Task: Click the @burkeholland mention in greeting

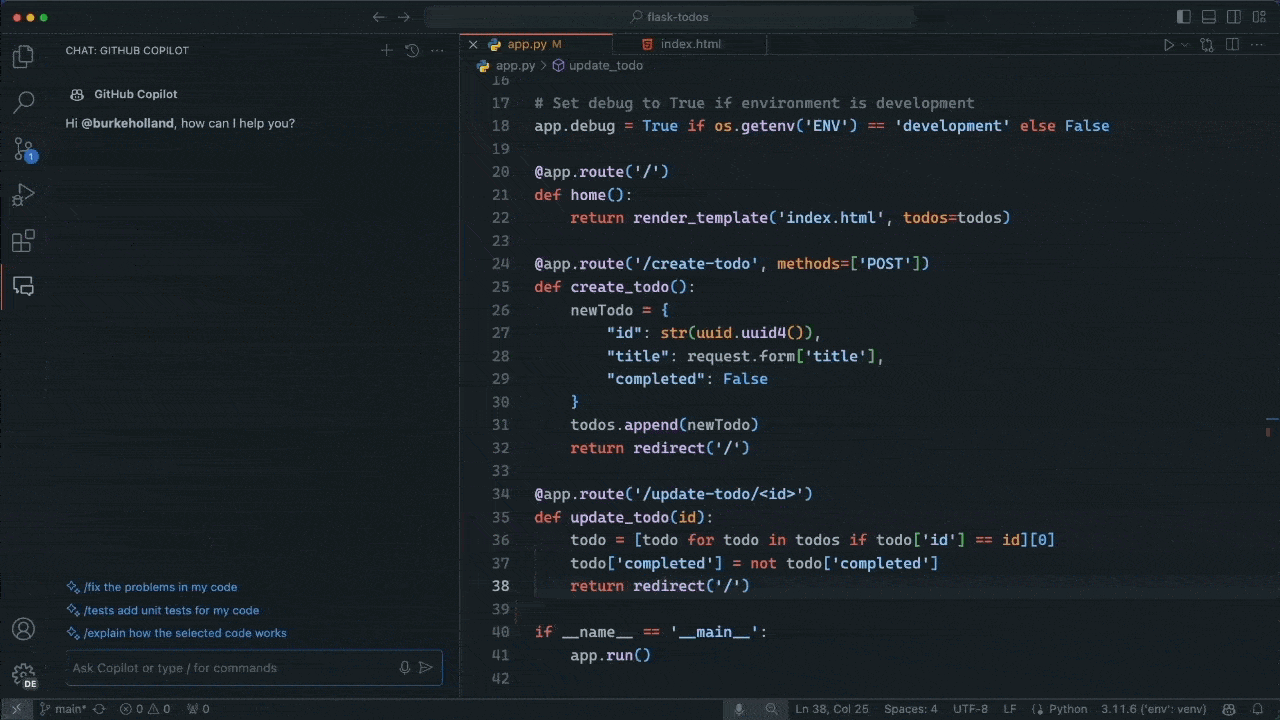Action: [x=127, y=123]
